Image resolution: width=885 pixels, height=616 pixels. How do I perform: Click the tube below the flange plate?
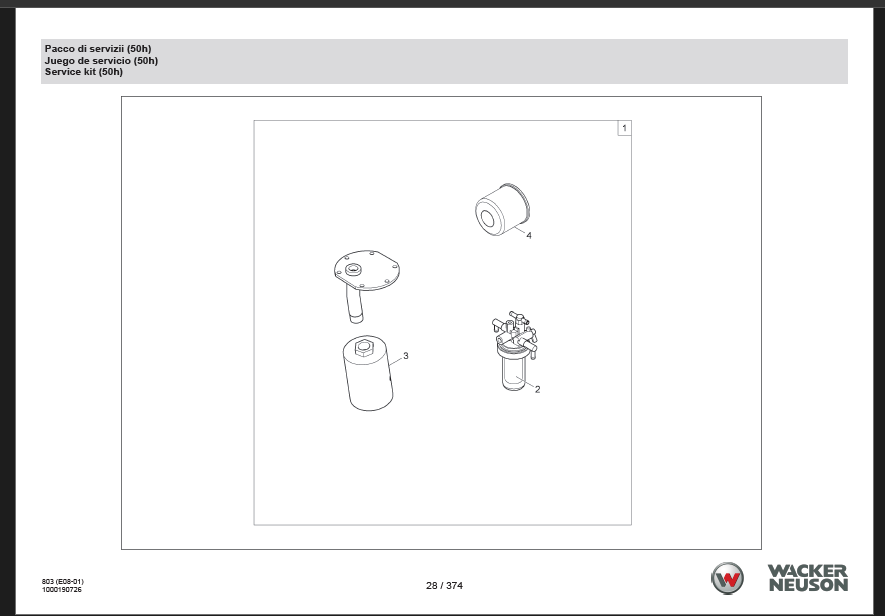click(352, 304)
